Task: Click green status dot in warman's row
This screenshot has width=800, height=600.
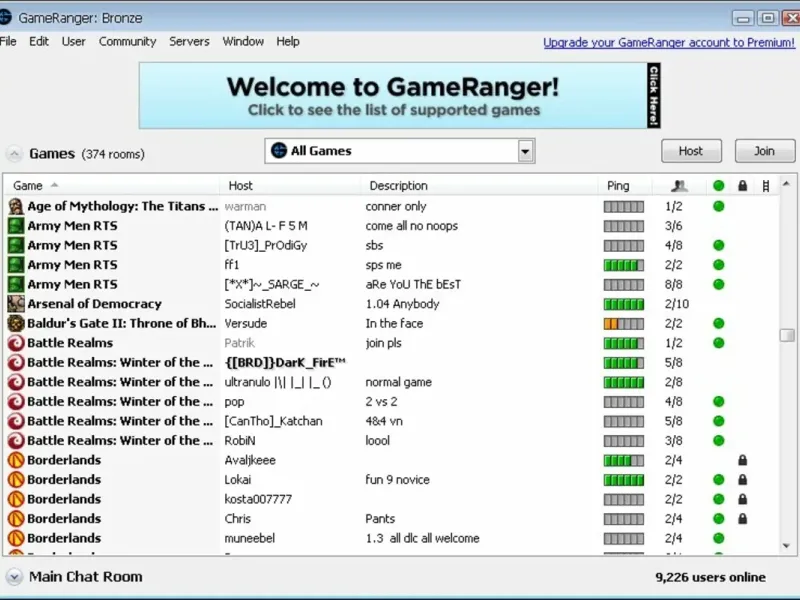Action: click(718, 206)
